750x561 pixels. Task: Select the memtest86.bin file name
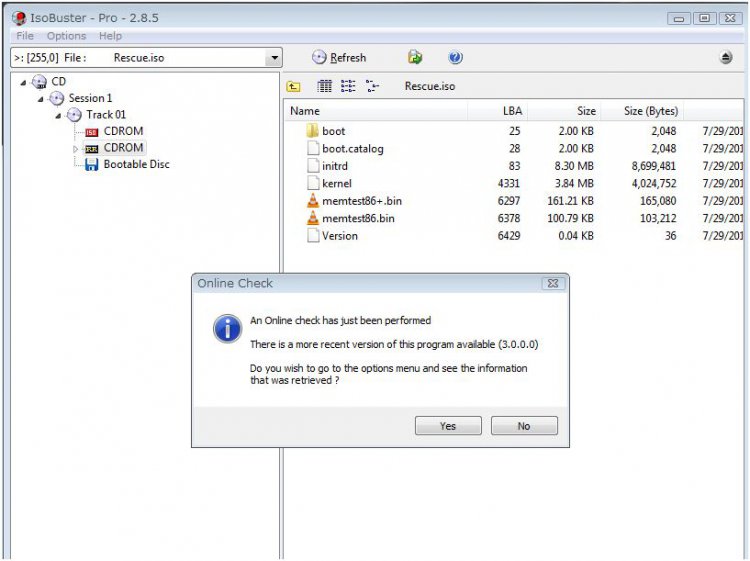(358, 218)
